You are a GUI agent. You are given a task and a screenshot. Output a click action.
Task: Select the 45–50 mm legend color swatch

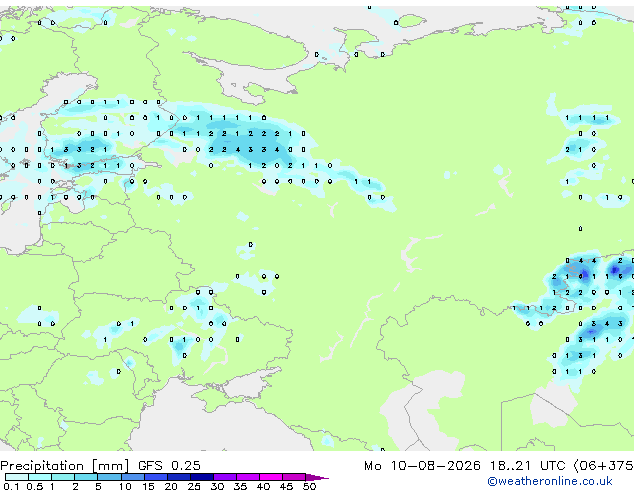(x=294, y=477)
